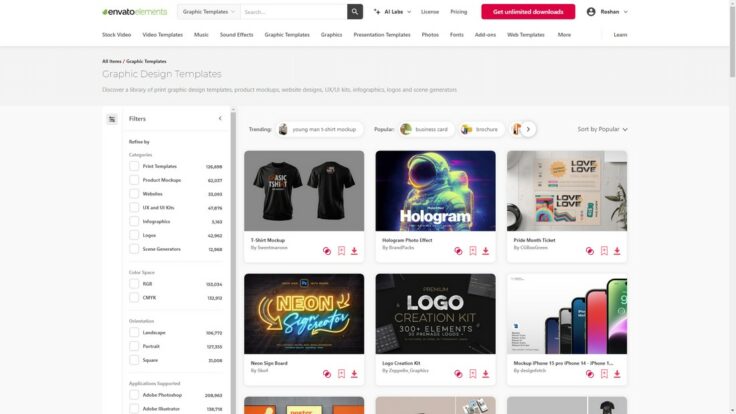The height and width of the screenshot is (414, 736).
Task: Show more popular tags arrow
Action: 528,129
